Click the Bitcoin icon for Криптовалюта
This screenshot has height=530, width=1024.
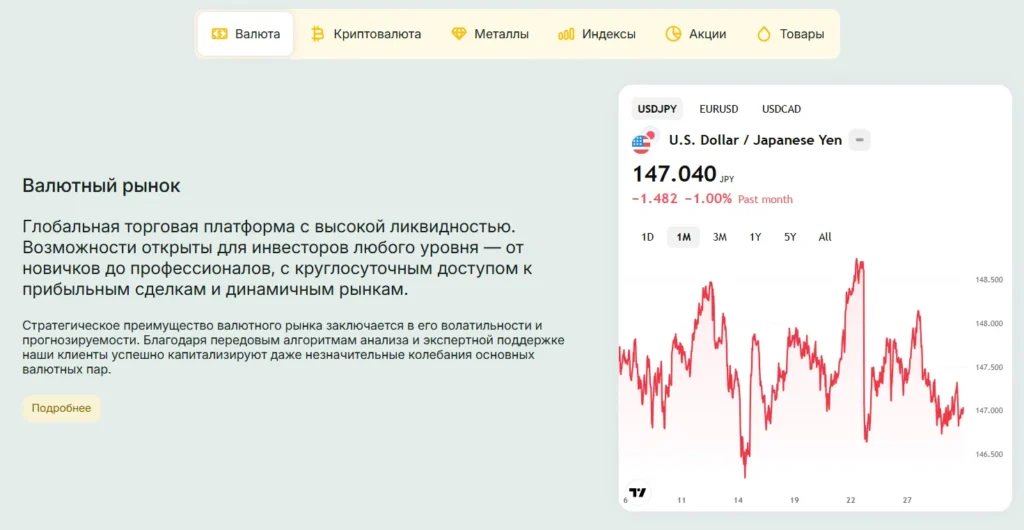pyautogui.click(x=318, y=34)
